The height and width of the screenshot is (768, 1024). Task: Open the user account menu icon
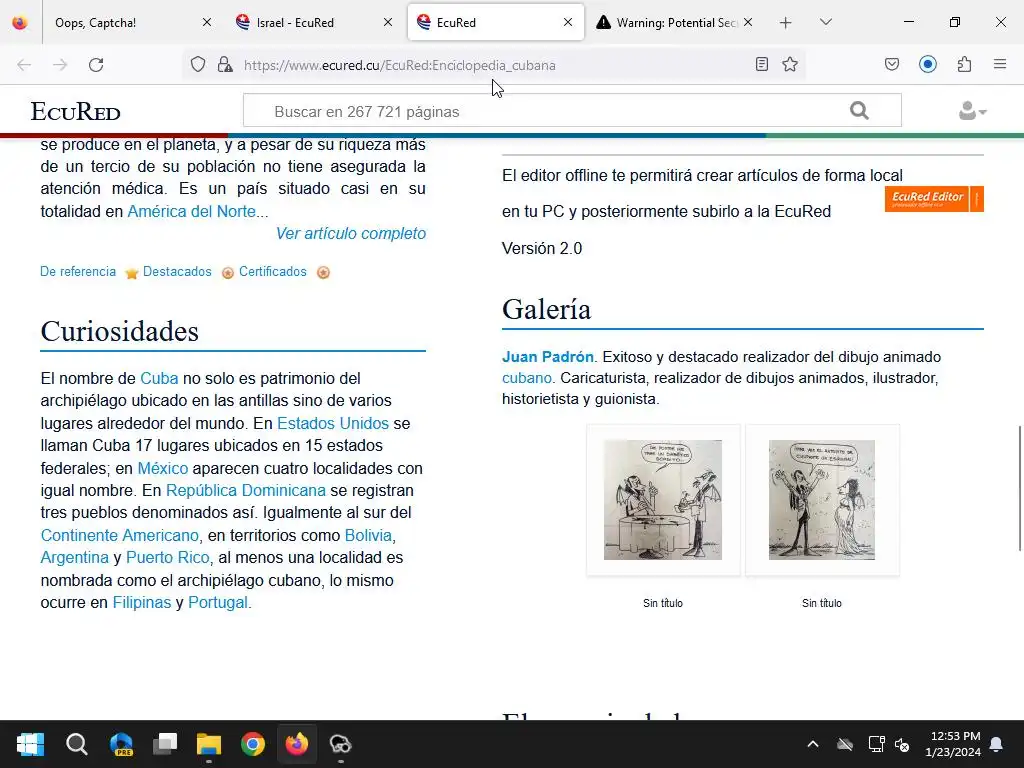pos(972,111)
